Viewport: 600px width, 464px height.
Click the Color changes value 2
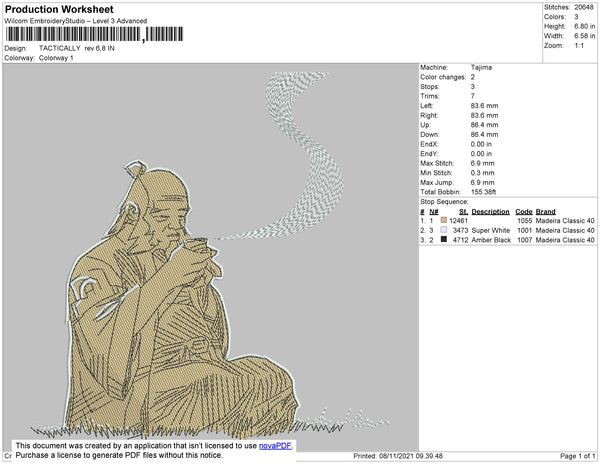coord(473,77)
